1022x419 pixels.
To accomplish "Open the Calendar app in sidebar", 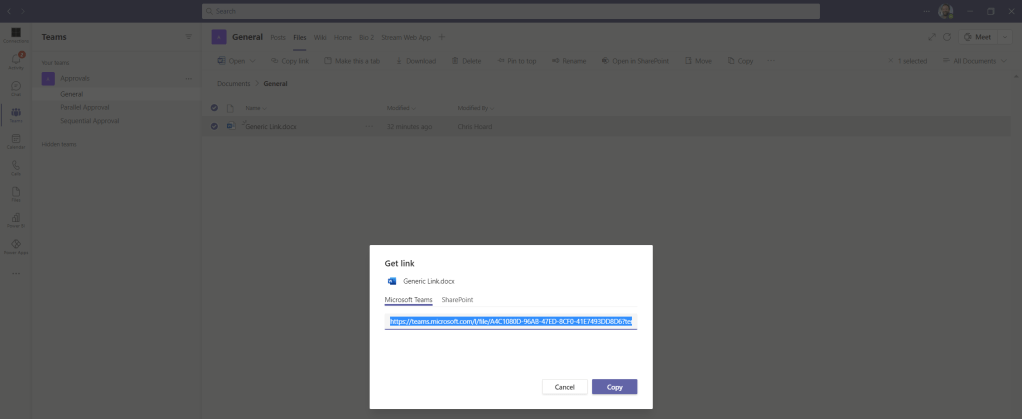I will (16, 141).
